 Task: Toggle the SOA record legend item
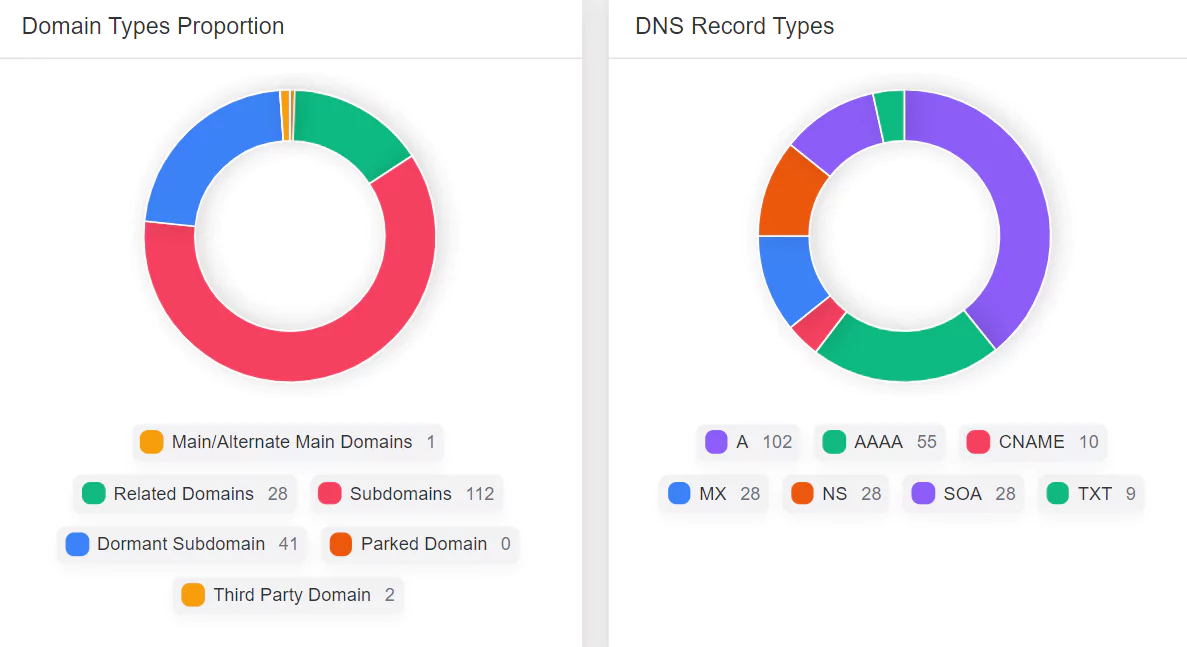tap(963, 493)
